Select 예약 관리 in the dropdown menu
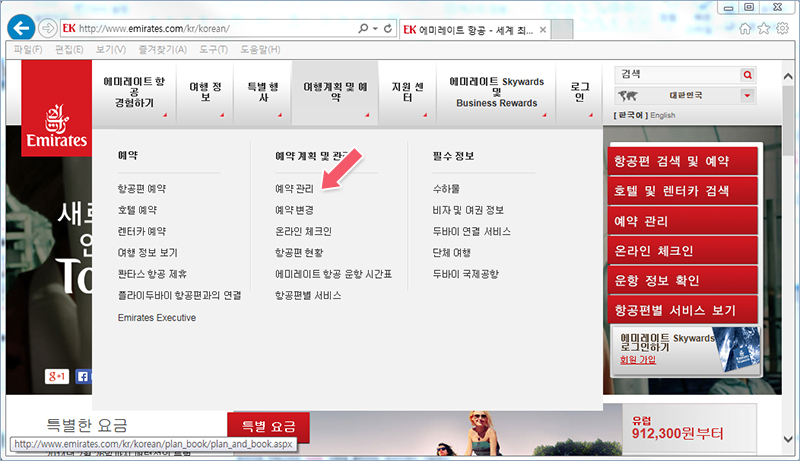 point(294,188)
